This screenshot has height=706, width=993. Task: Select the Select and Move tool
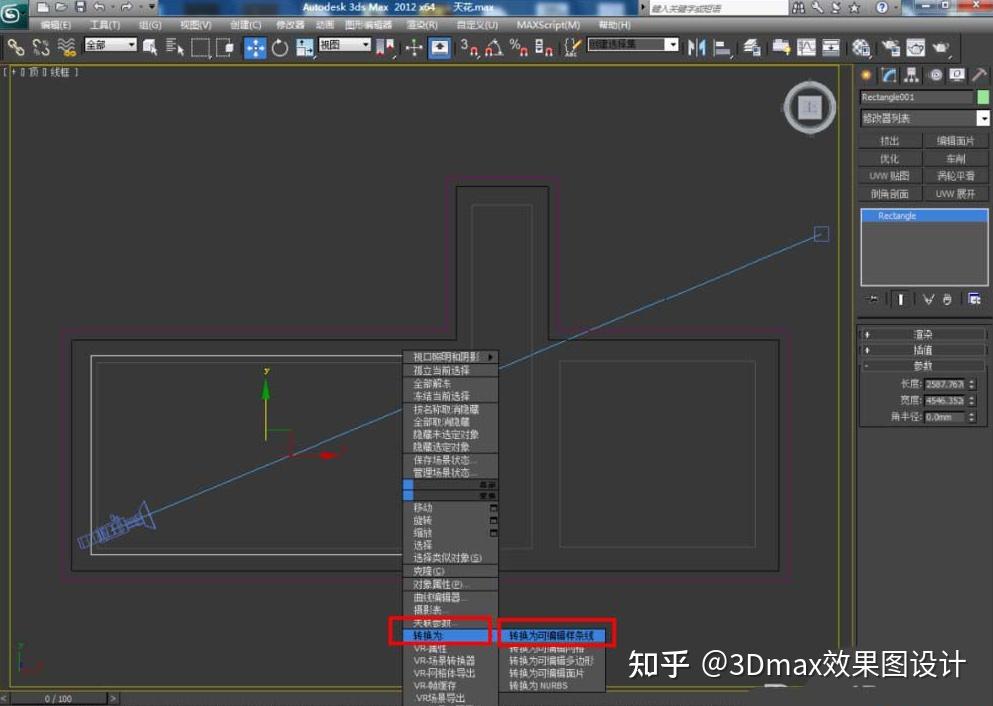point(255,46)
